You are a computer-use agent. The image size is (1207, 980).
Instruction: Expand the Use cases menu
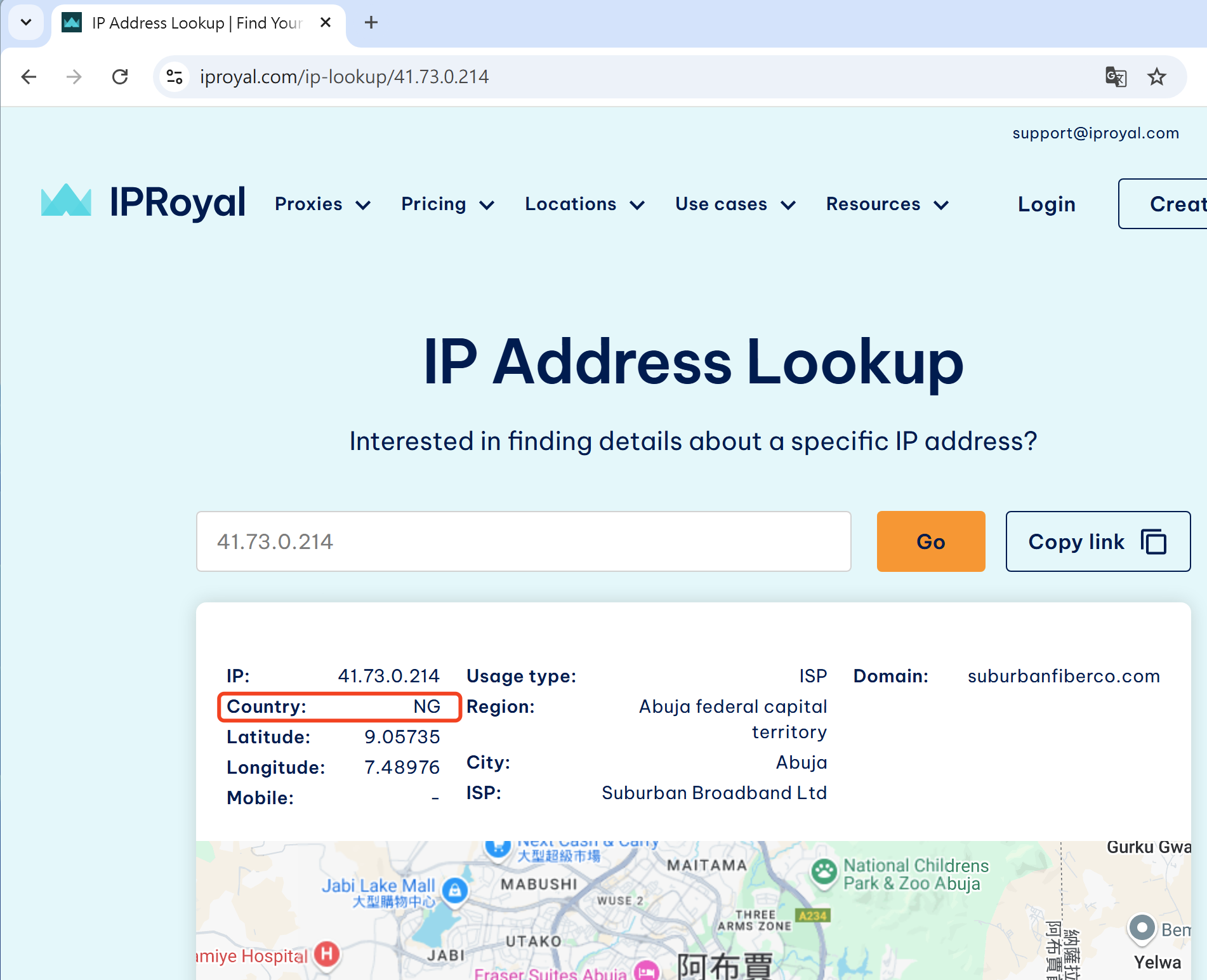tap(735, 204)
